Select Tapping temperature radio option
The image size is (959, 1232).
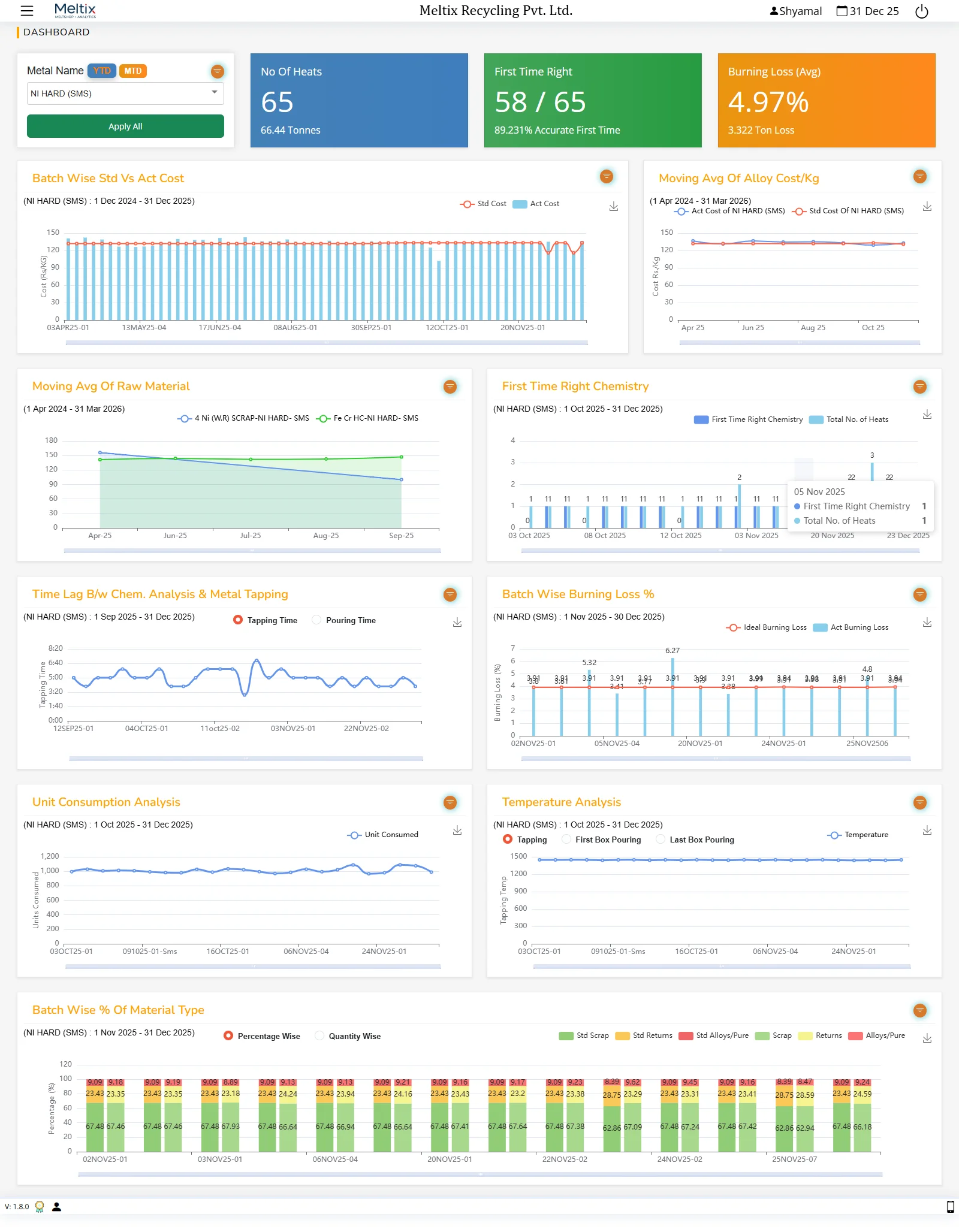tap(508, 839)
